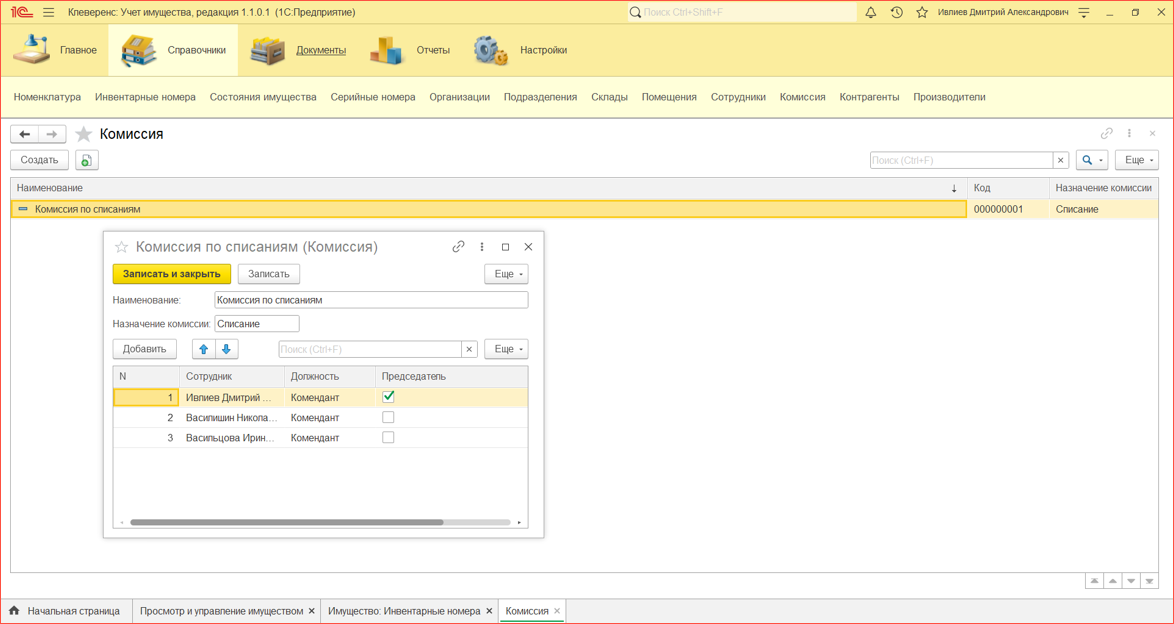Go back with left arrow button
Screen dimensions: 1174x624
point(25,134)
